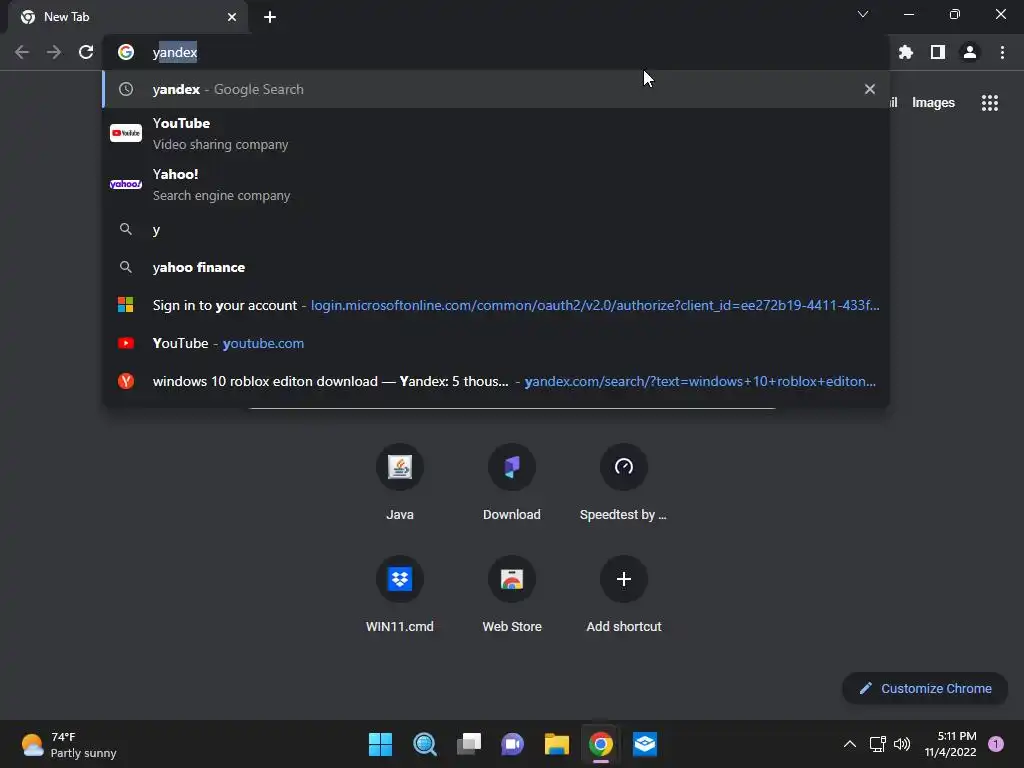The image size is (1024, 768).
Task: Open the Speedtest by shortcut tile
Action: 624,482
